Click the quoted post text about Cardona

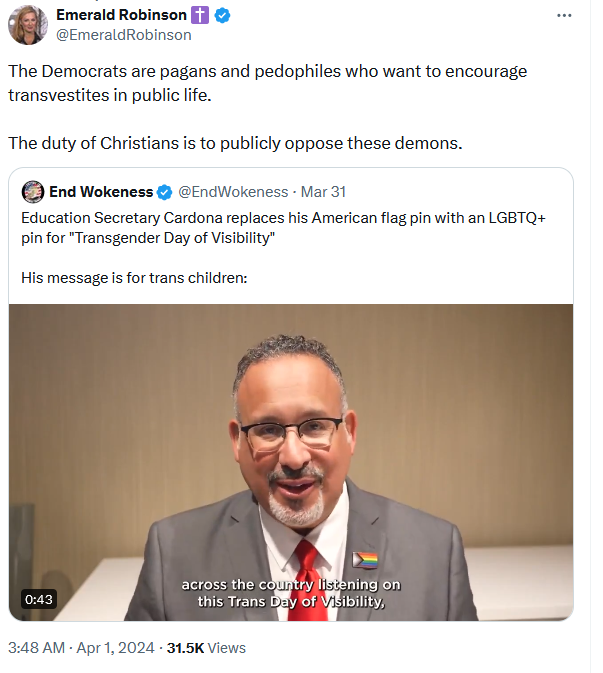coord(283,228)
